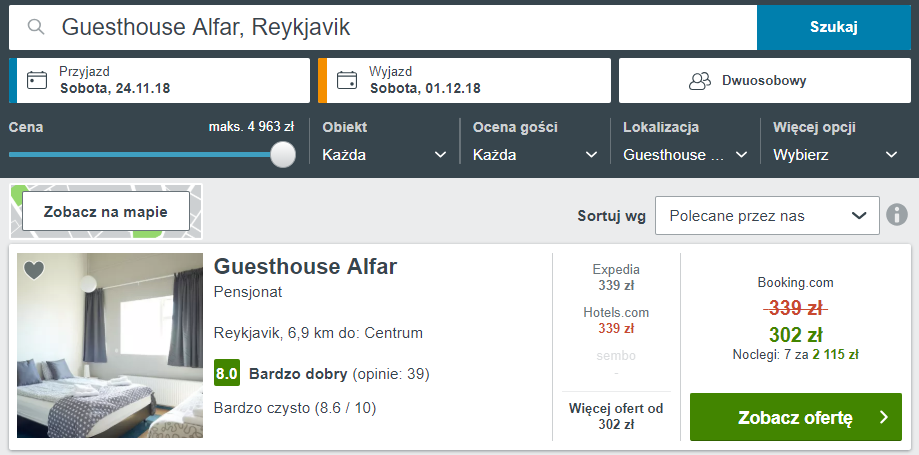Click the magnifying glass search icon

pyautogui.click(x=36, y=27)
